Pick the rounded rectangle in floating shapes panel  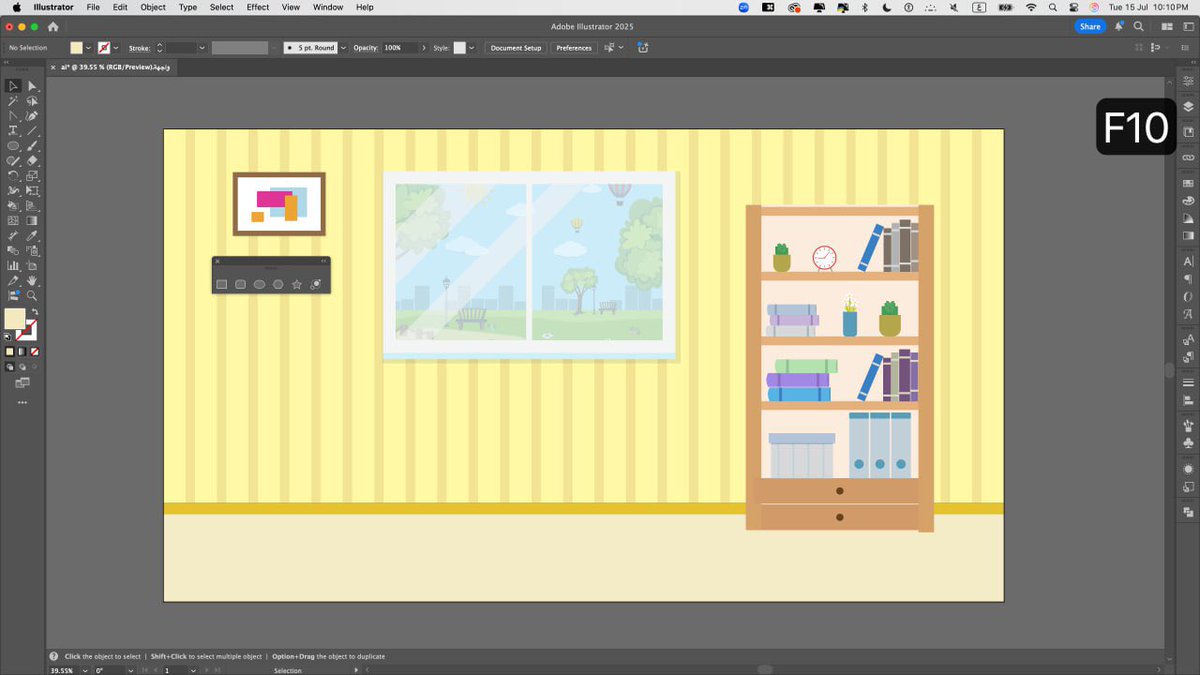241,285
